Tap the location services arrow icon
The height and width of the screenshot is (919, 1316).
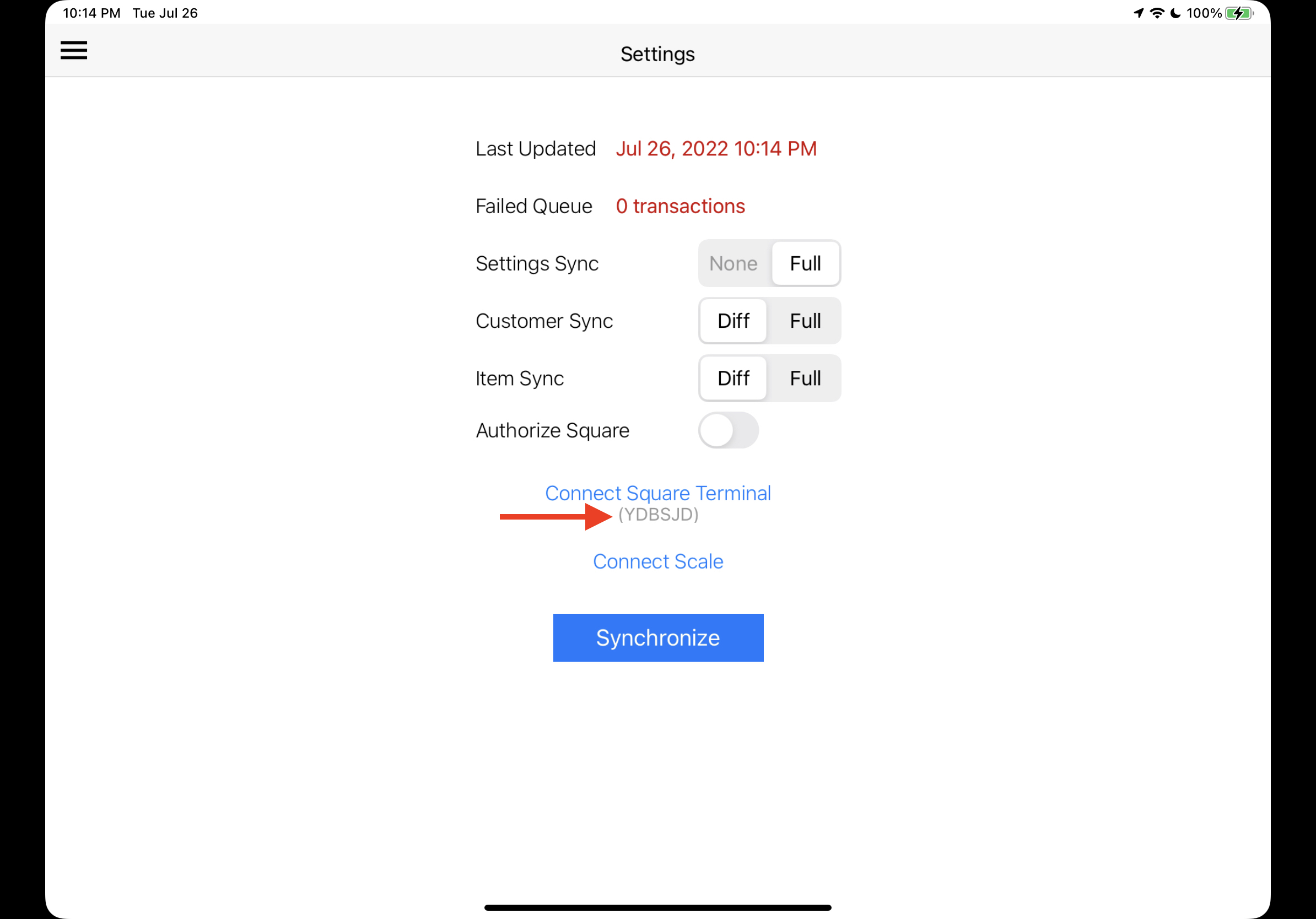pyautogui.click(x=1139, y=13)
